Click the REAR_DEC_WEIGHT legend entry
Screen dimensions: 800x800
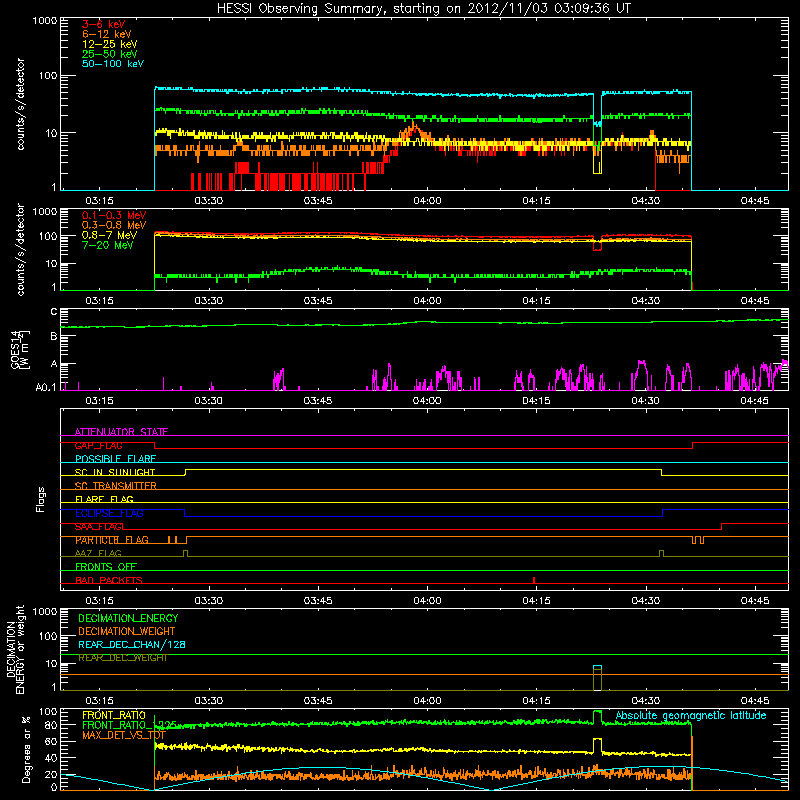point(122,658)
